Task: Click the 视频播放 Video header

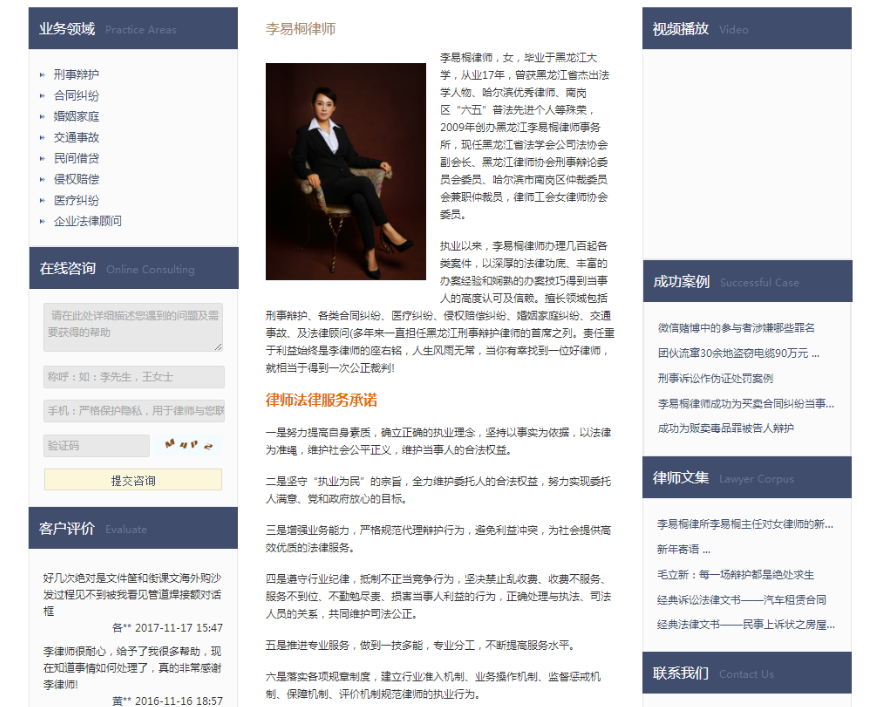Action: click(x=747, y=28)
